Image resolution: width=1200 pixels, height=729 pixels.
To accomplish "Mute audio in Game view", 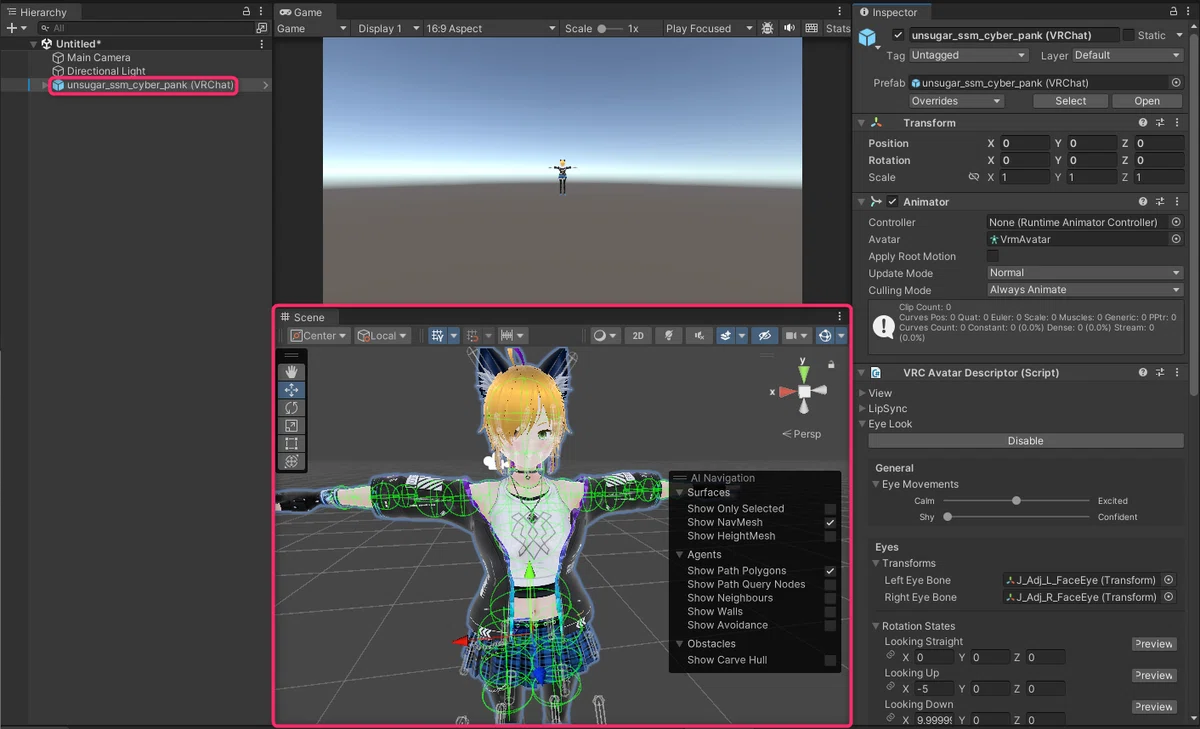I will pos(790,29).
